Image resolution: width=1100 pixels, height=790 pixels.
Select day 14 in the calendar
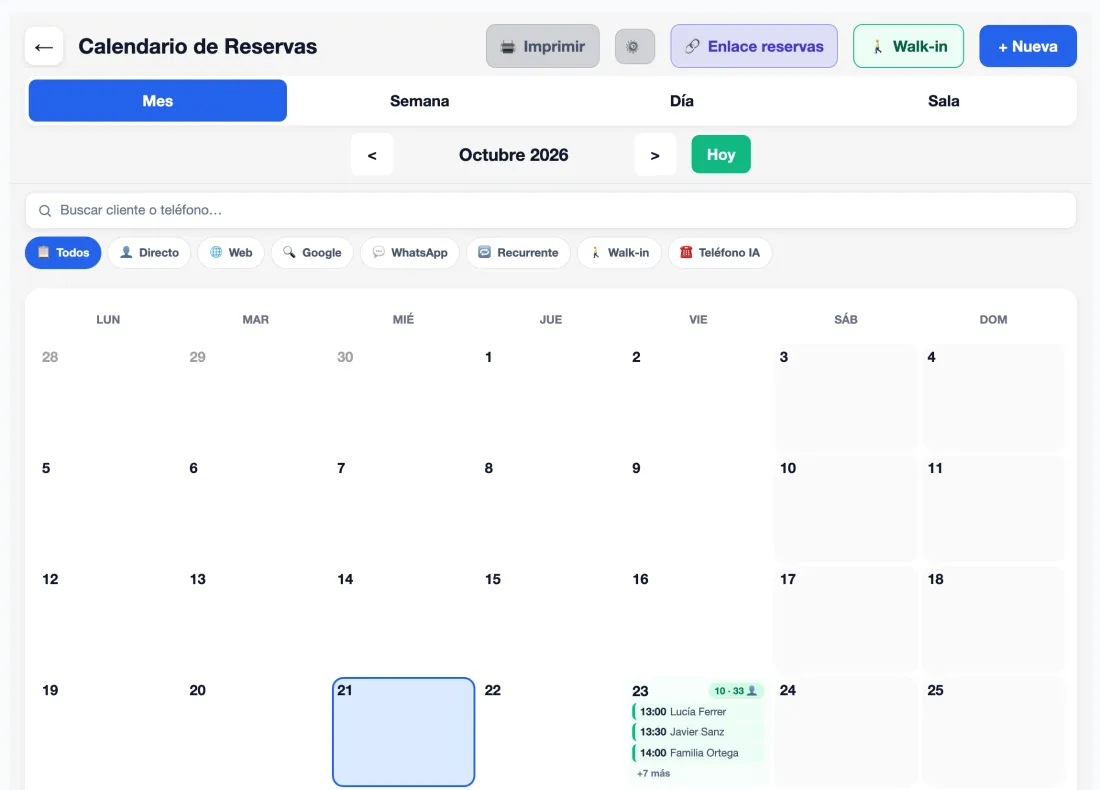403,619
